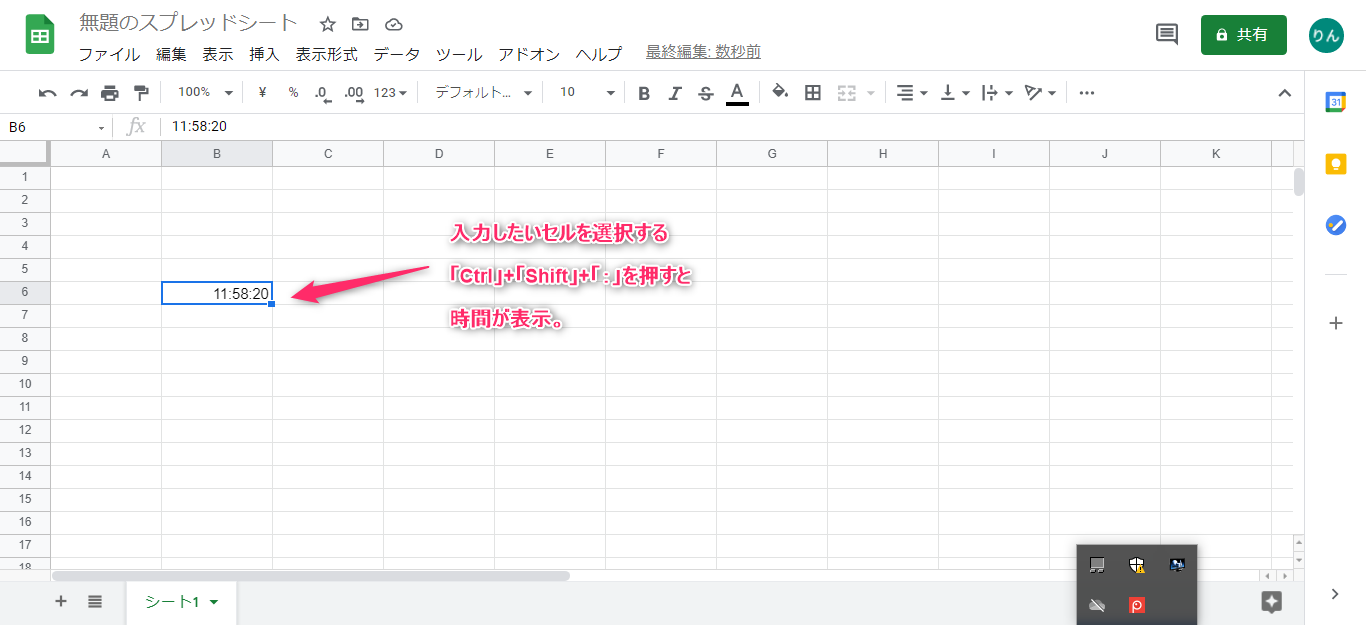
Task: Open the cell borders tool
Action: [x=813, y=93]
